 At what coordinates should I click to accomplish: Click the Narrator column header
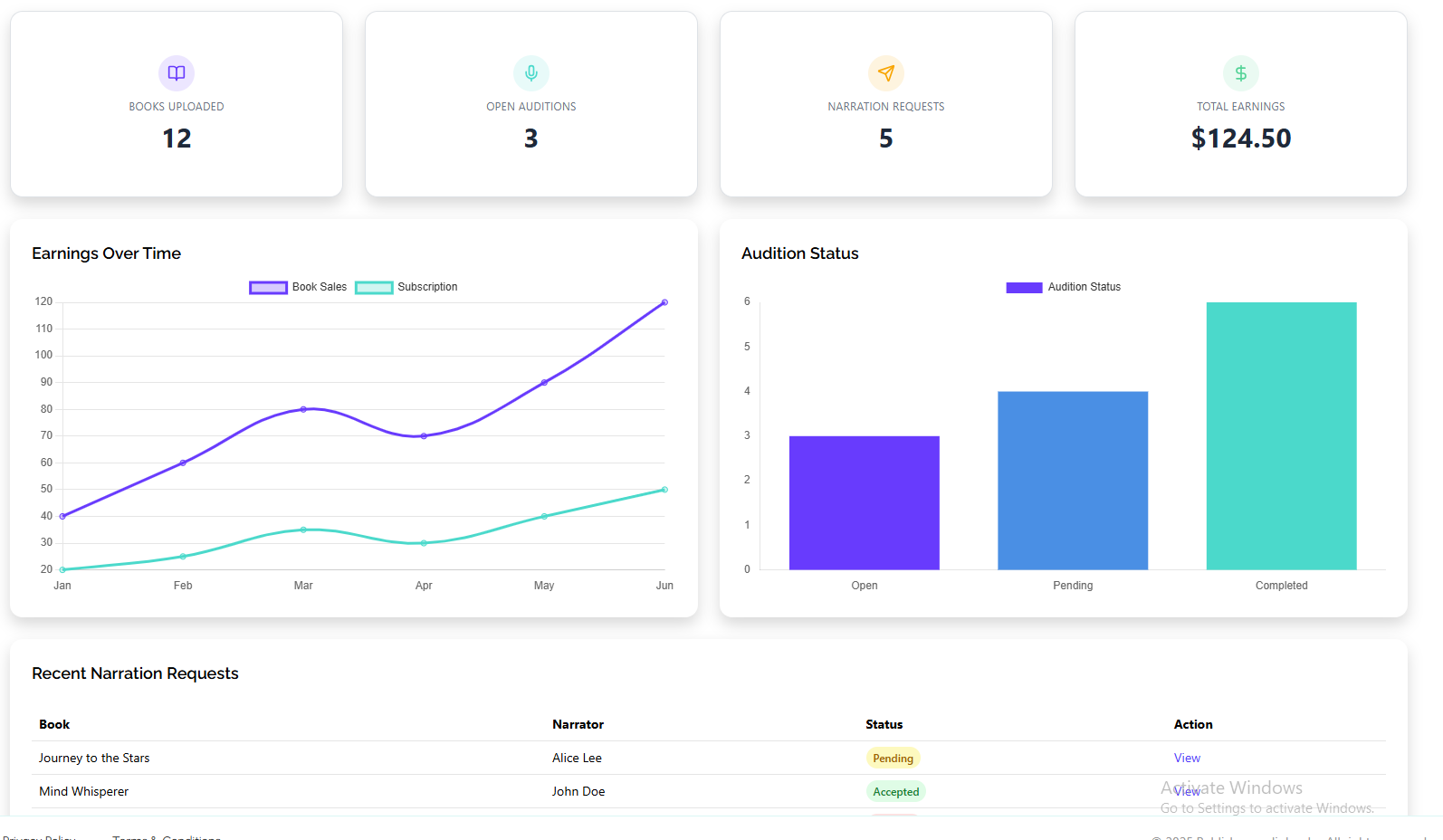point(578,725)
